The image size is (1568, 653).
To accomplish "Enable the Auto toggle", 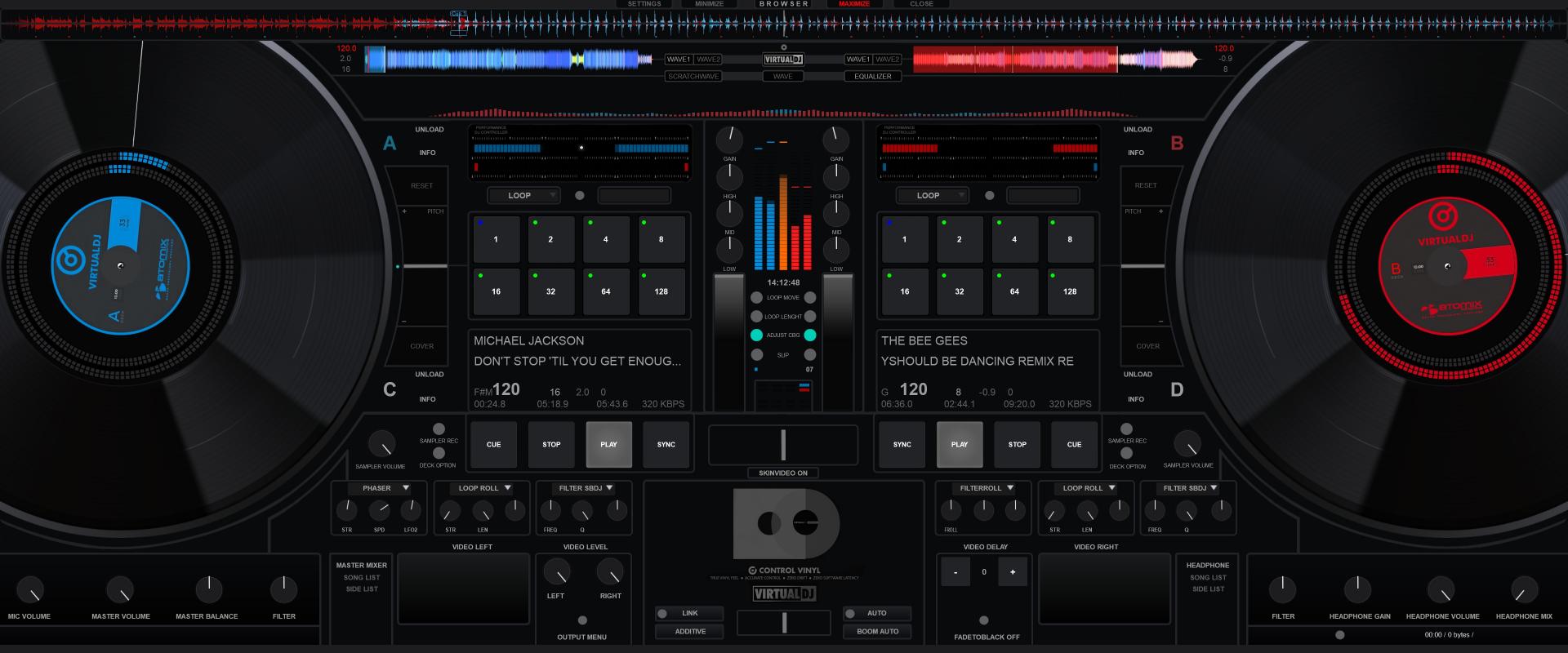I will pos(877,613).
